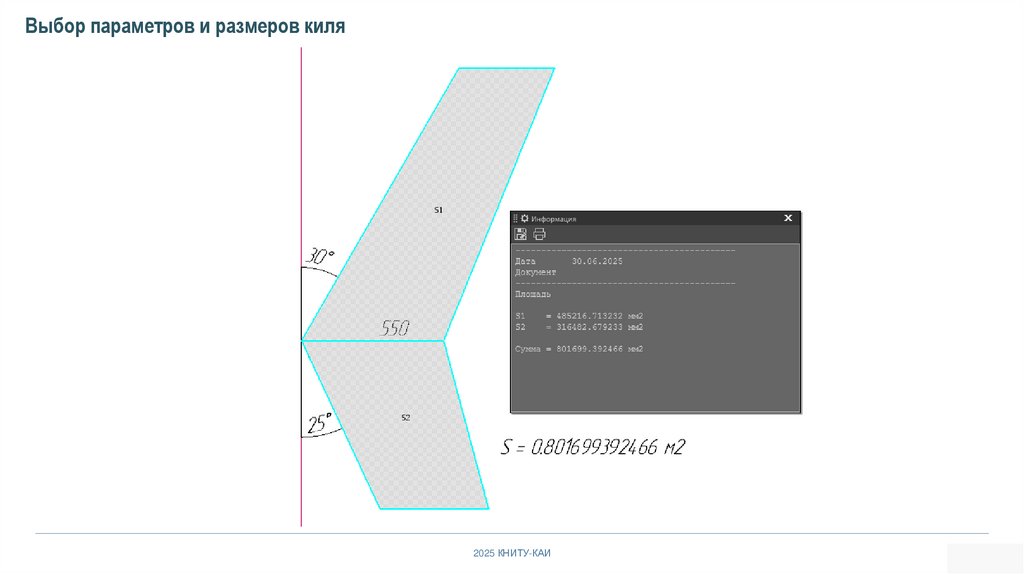Select the Сумма = 801699.392466 мм2 line
1024x574 pixels.
click(x=579, y=349)
